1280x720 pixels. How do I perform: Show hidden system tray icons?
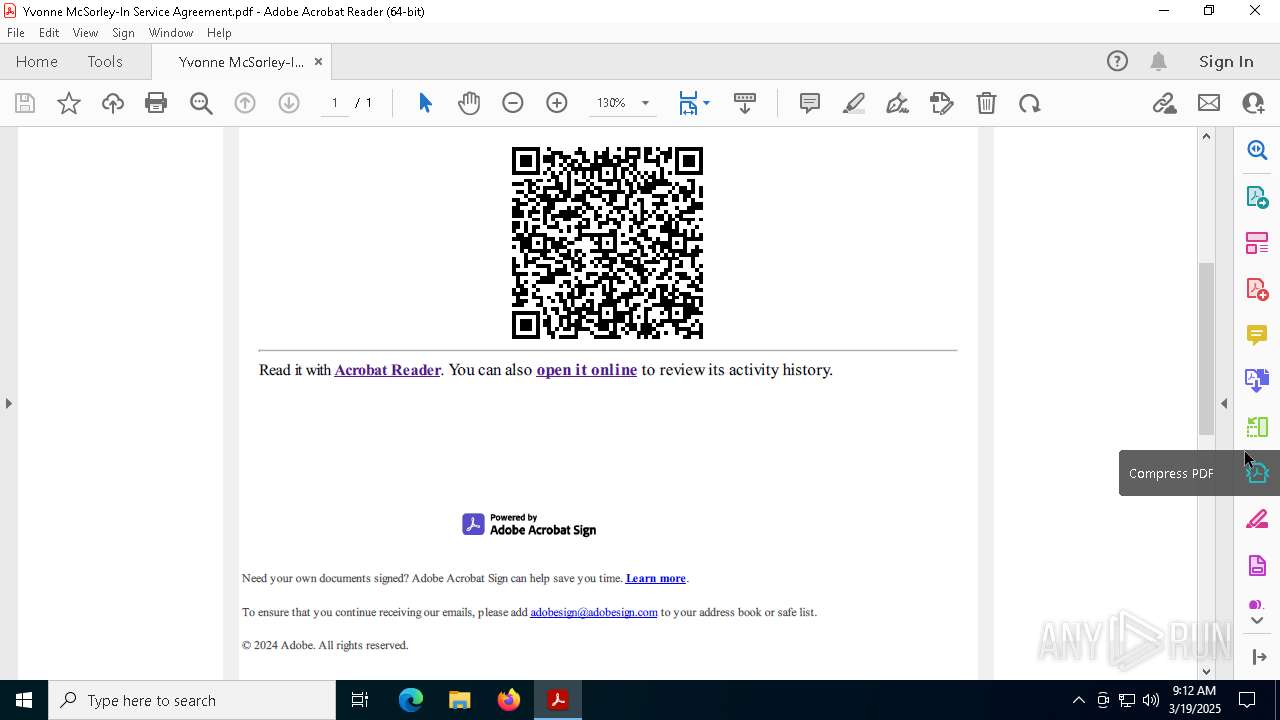click(x=1078, y=700)
